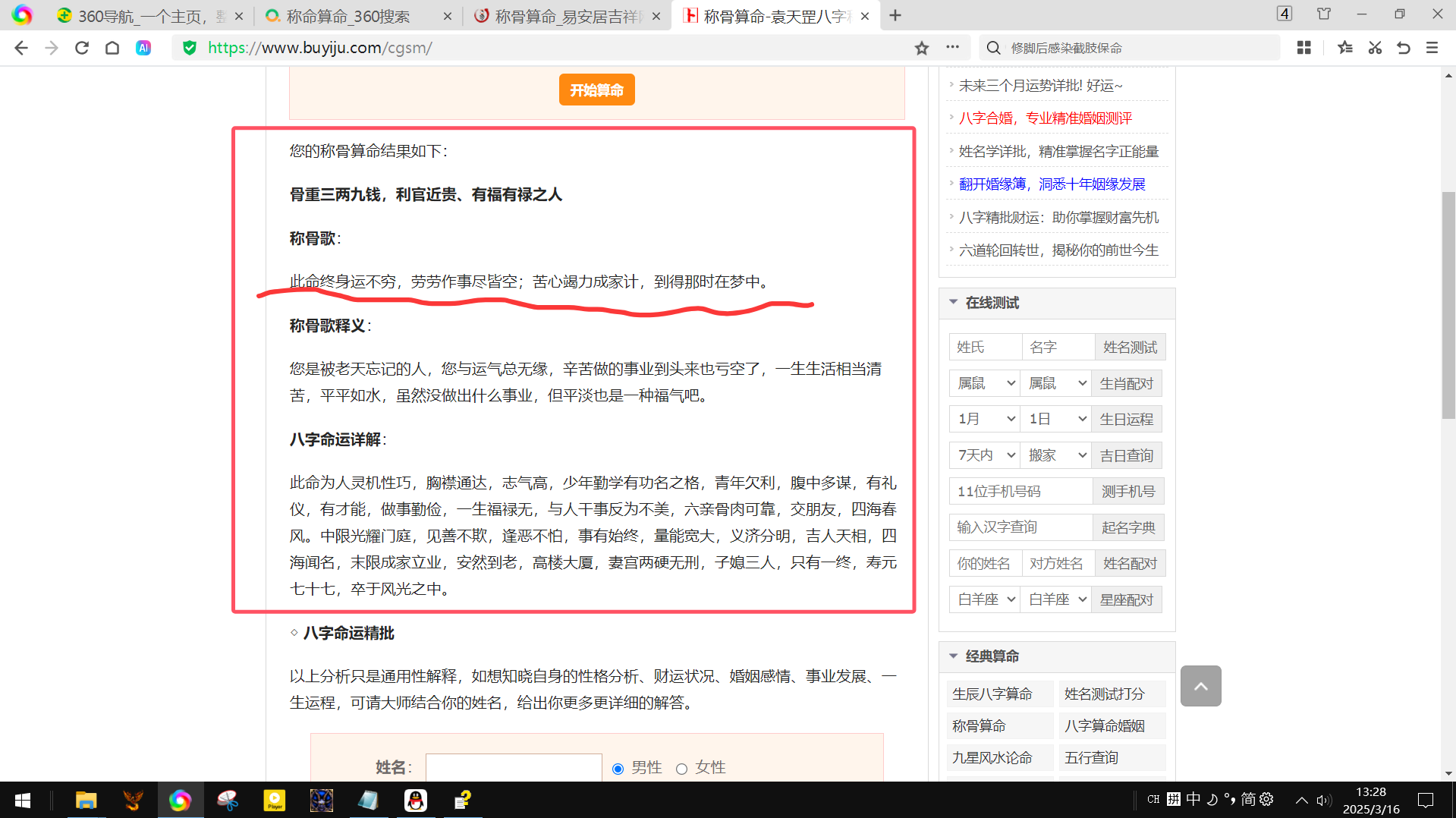Image resolution: width=1456 pixels, height=818 pixels.
Task: Click the 中 input method indicator
Action: (1193, 800)
